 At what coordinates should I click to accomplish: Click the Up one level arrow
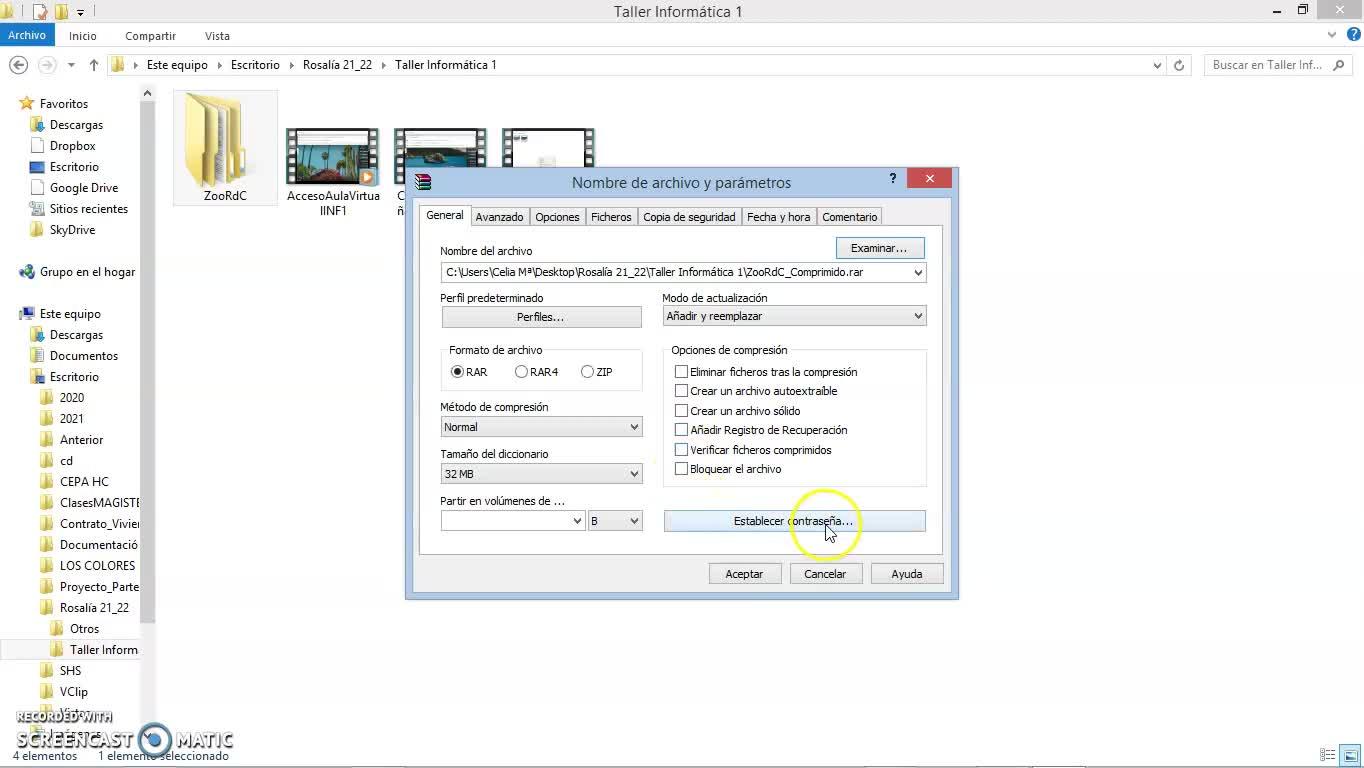tap(94, 65)
